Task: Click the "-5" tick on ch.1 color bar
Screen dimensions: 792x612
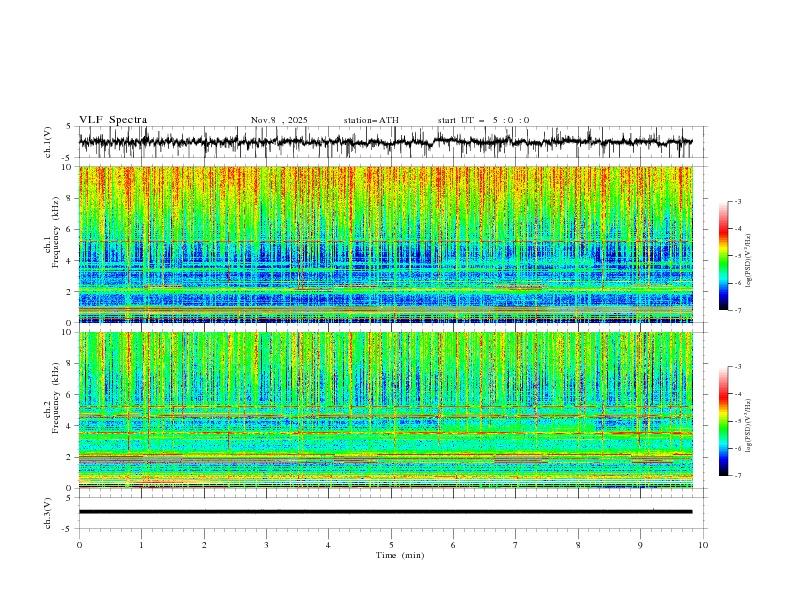Action: pos(738,256)
